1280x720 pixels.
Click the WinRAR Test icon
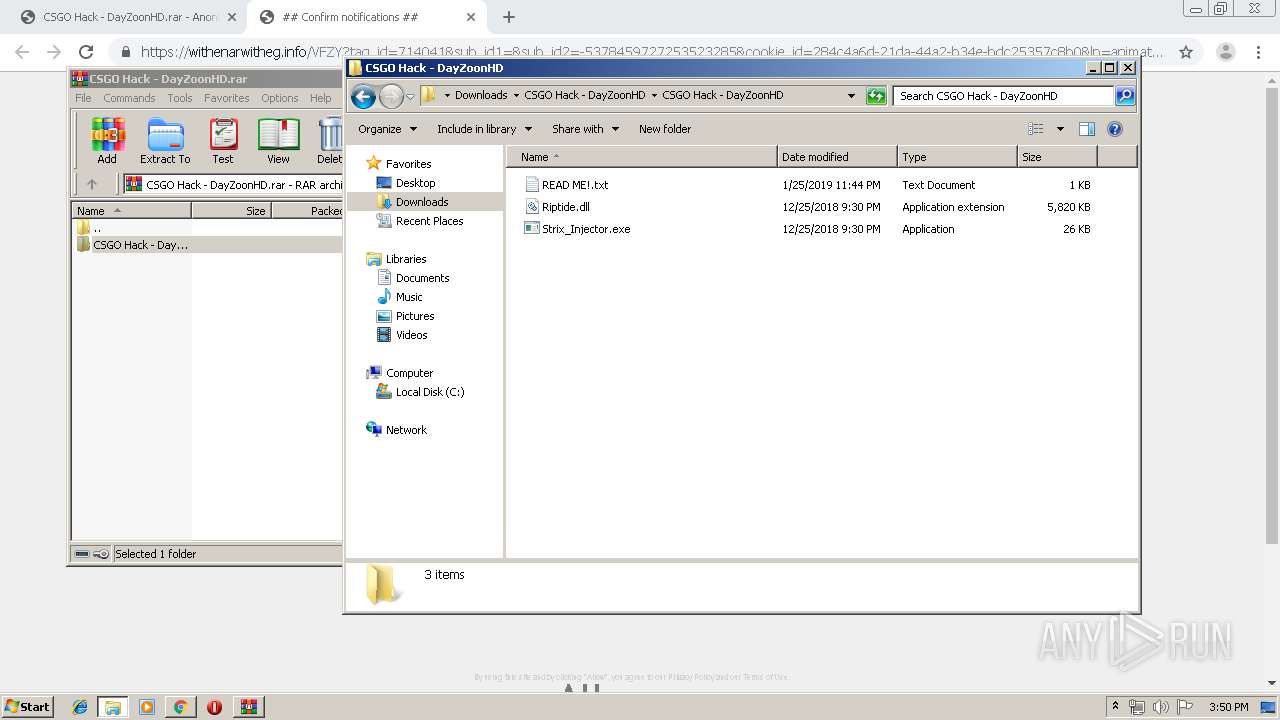[223, 141]
